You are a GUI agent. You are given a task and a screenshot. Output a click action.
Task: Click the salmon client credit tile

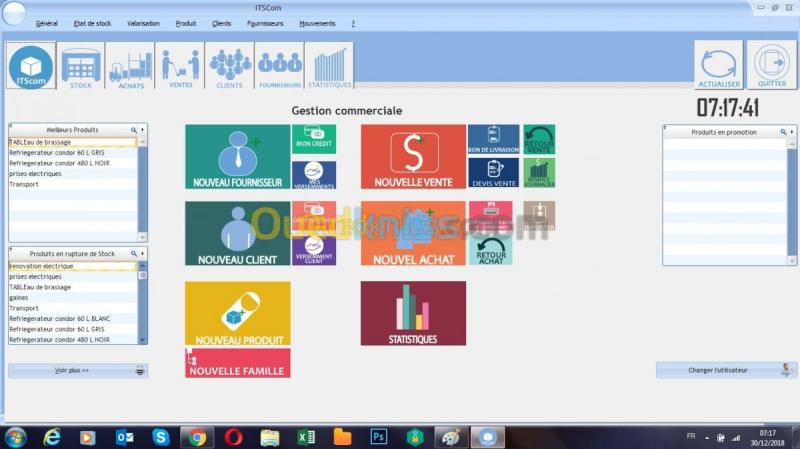point(314,215)
